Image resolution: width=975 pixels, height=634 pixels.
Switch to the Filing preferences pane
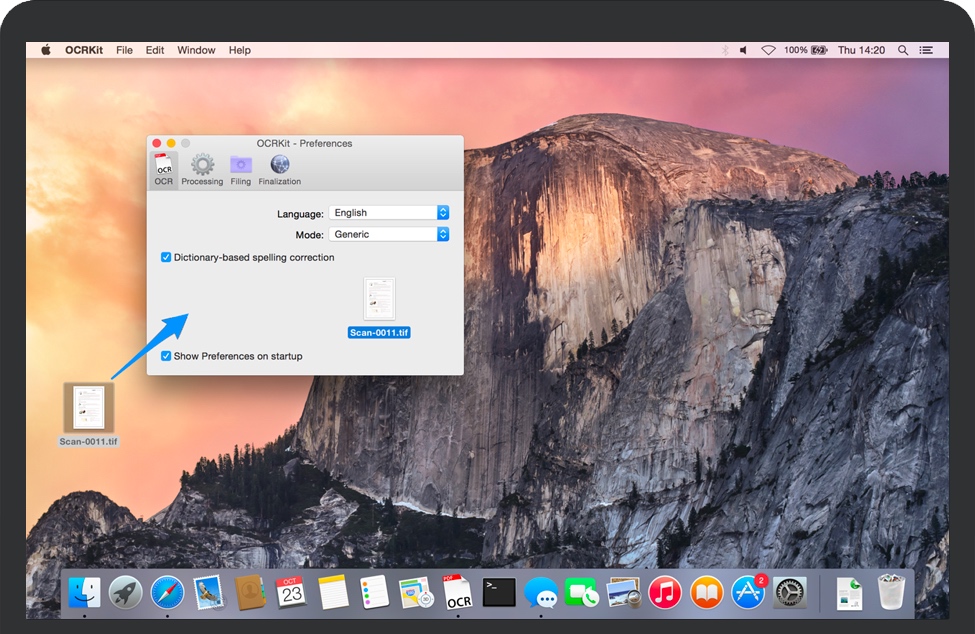[x=241, y=169]
